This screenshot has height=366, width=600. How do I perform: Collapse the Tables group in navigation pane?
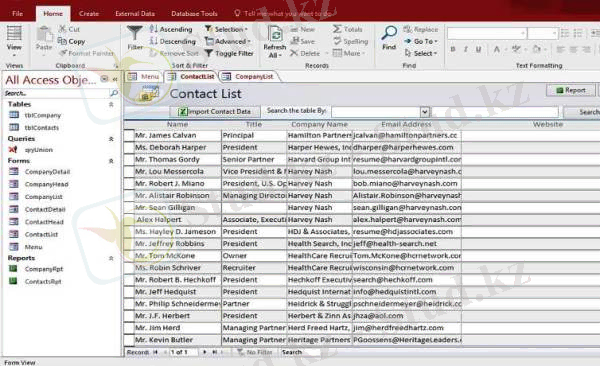[111, 104]
